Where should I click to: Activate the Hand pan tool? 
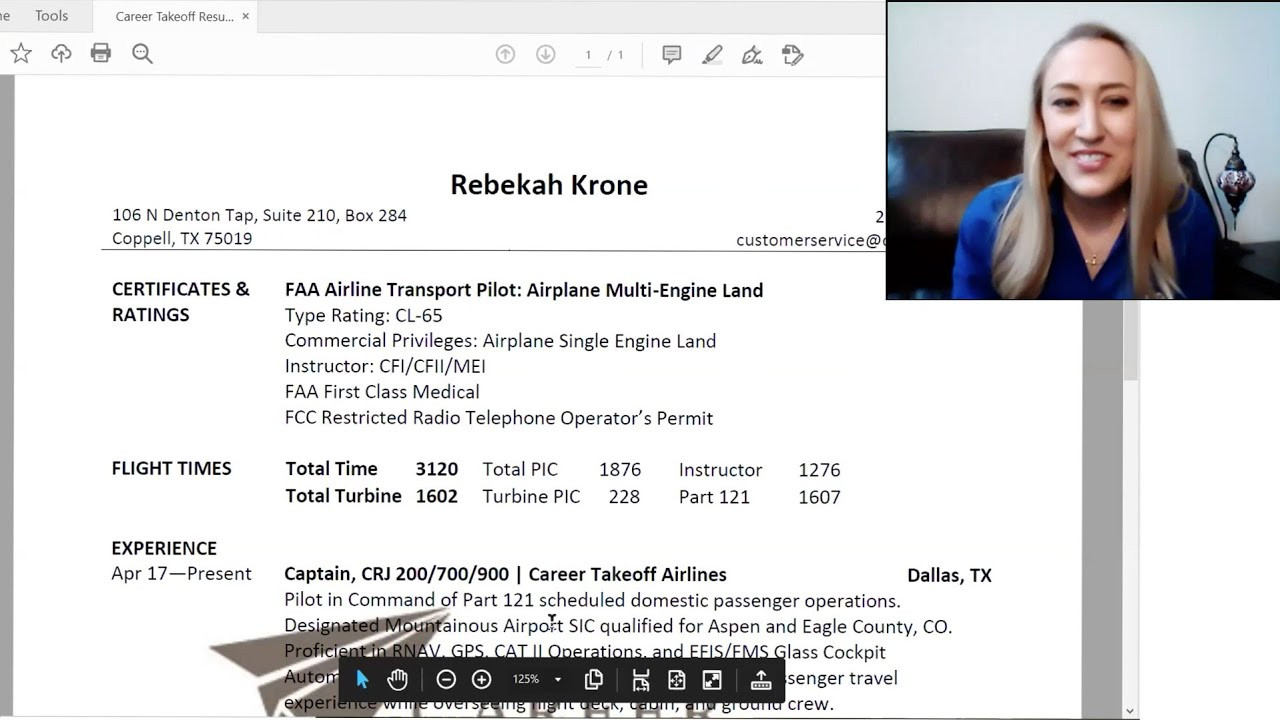(x=398, y=680)
